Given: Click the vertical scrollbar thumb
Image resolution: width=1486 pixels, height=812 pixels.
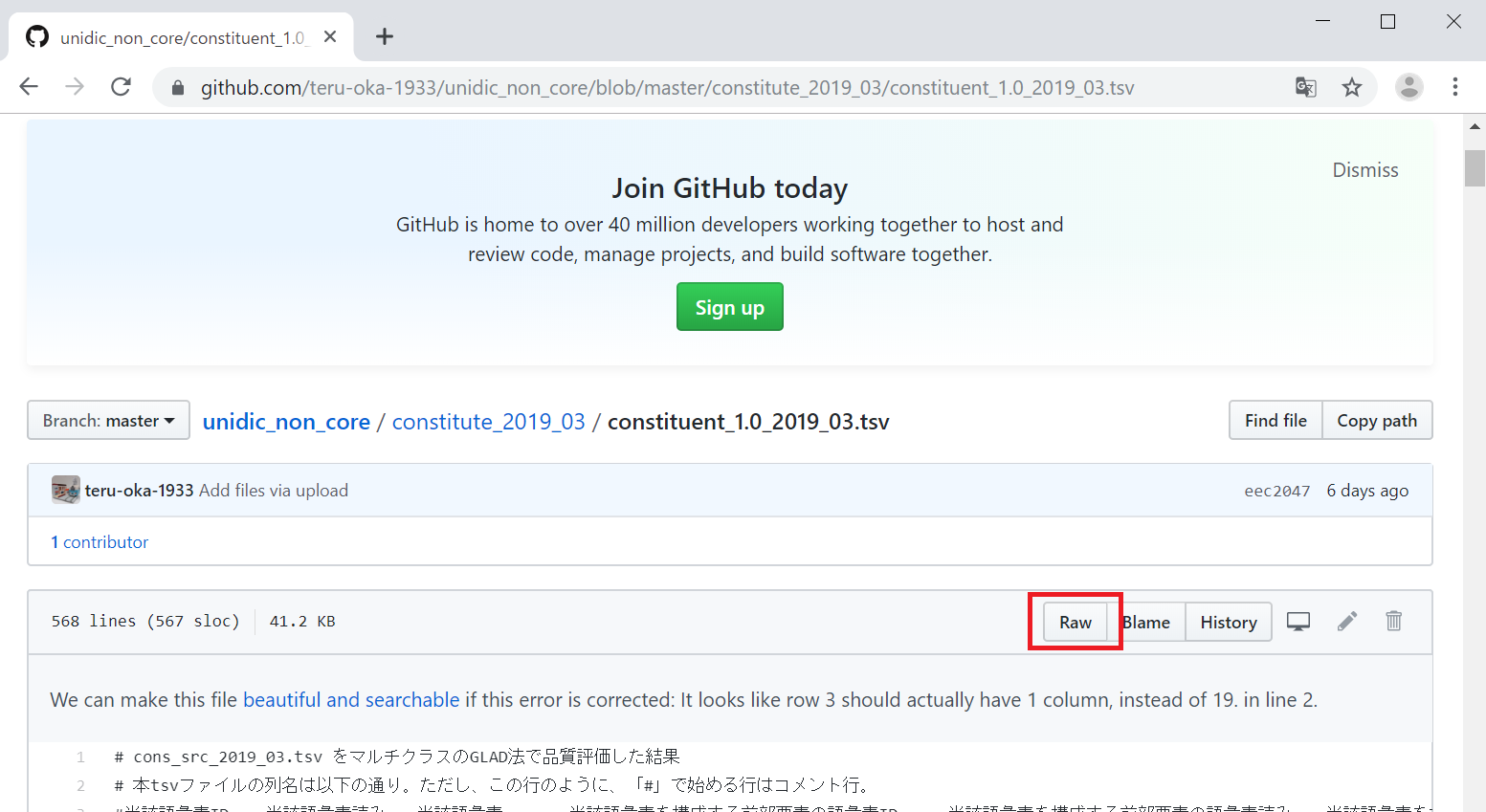Looking at the screenshot, I should point(1475,168).
